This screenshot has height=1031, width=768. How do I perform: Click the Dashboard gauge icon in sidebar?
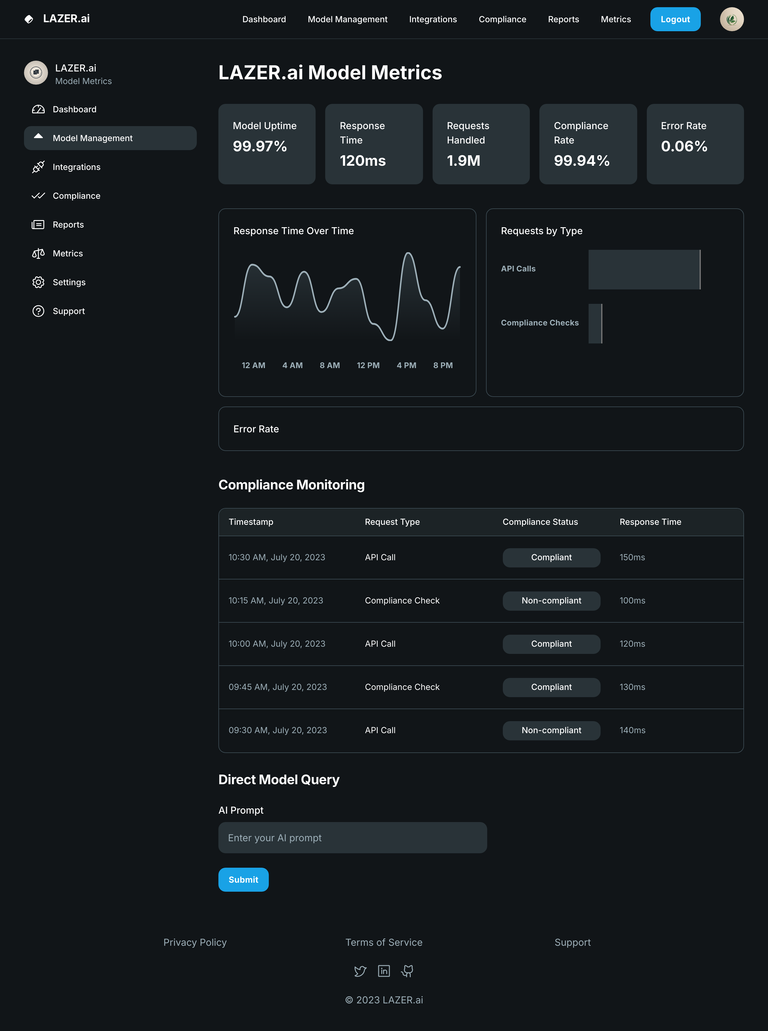38,109
